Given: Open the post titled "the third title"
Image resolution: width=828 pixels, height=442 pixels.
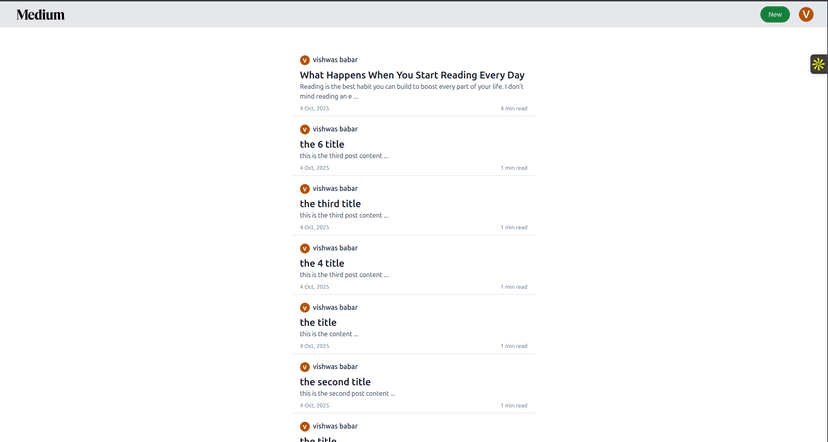Looking at the screenshot, I should pyautogui.click(x=330, y=204).
